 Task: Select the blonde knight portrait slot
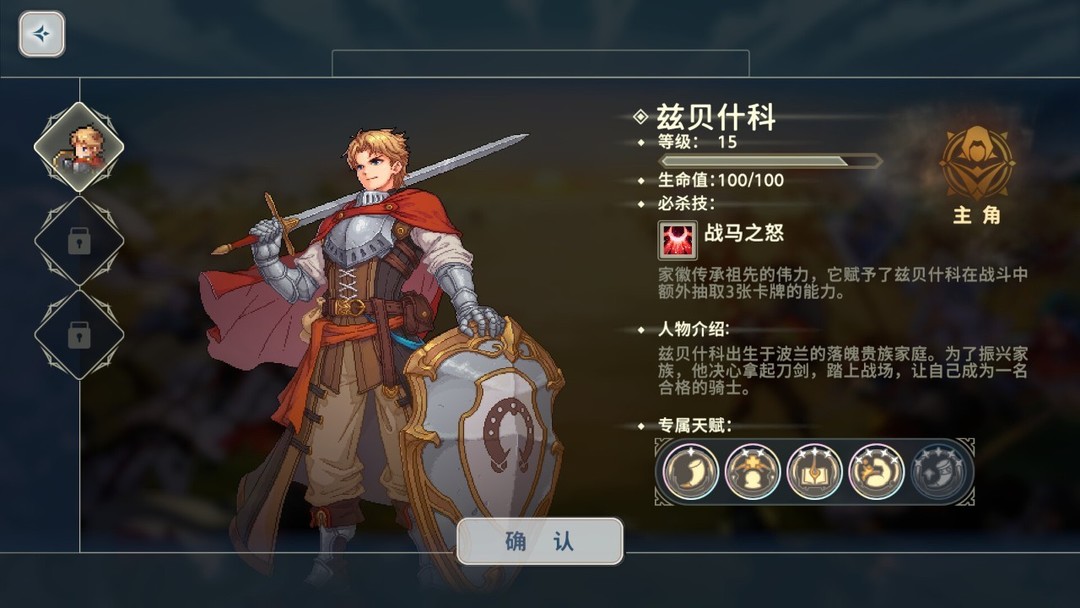[x=79, y=147]
